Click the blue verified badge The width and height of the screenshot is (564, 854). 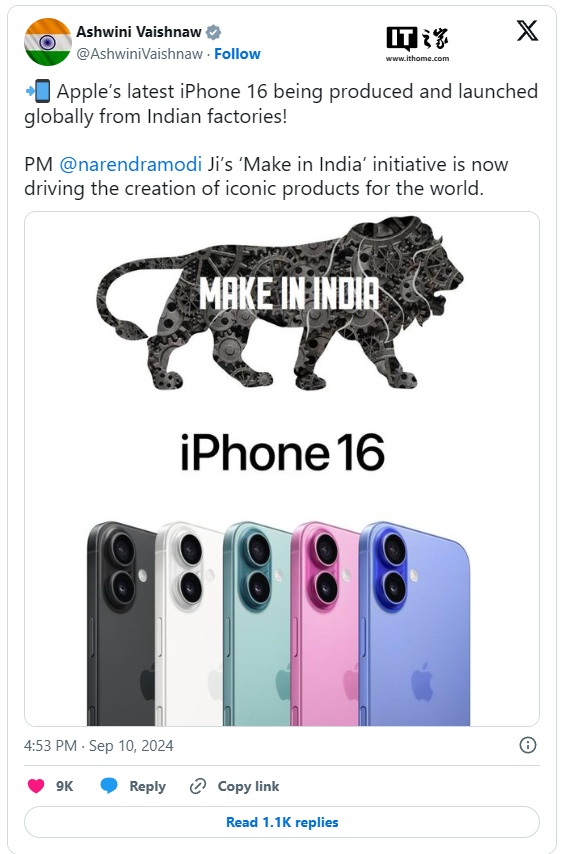pos(213,32)
